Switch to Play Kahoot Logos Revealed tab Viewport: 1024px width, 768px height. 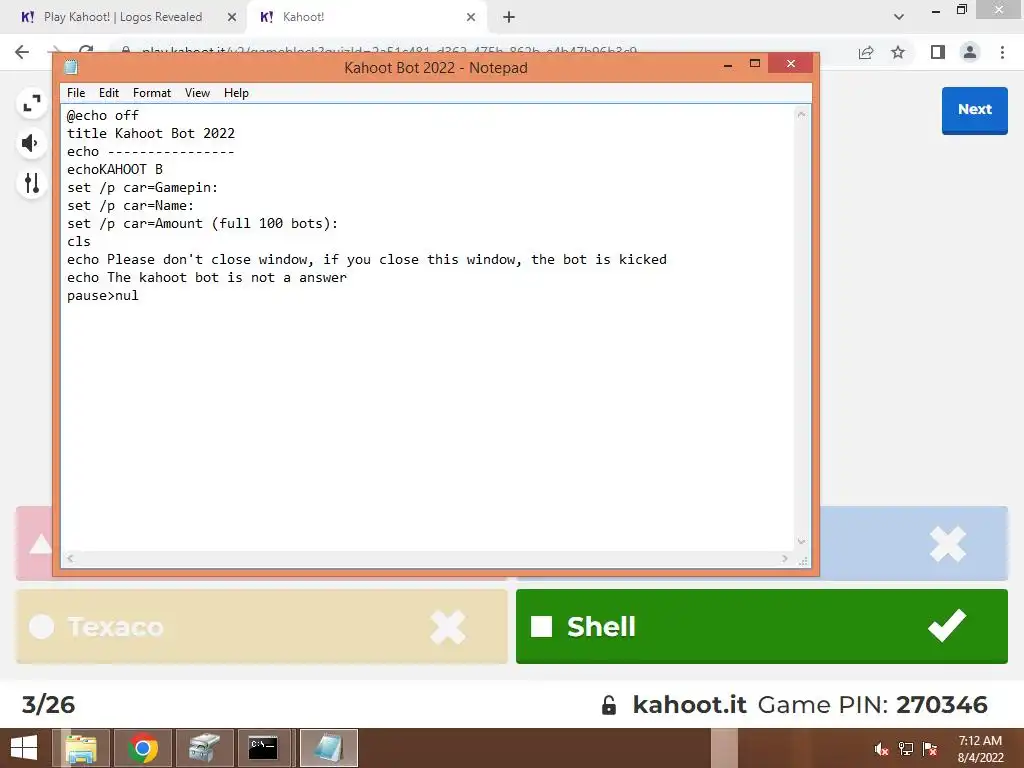(123, 17)
